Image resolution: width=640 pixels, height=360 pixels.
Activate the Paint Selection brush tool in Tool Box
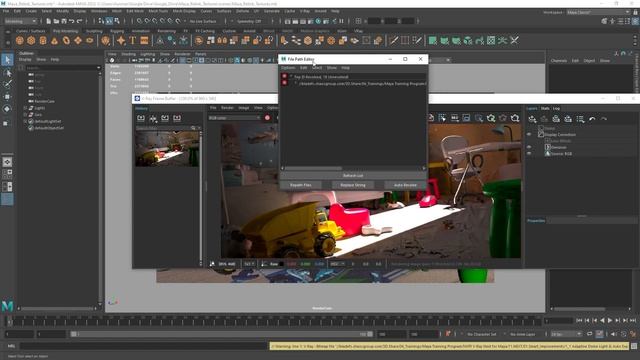(7, 84)
